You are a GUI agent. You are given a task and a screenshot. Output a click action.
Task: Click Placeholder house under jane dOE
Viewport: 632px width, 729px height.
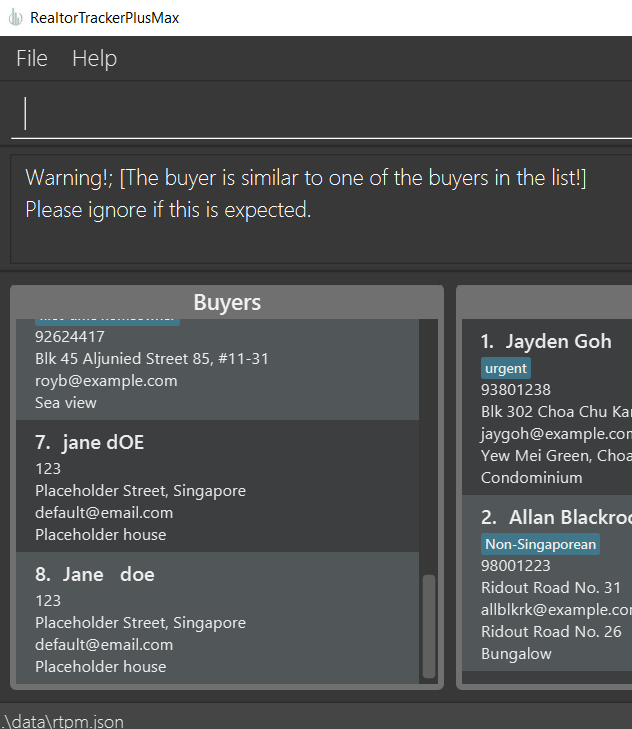100,535
